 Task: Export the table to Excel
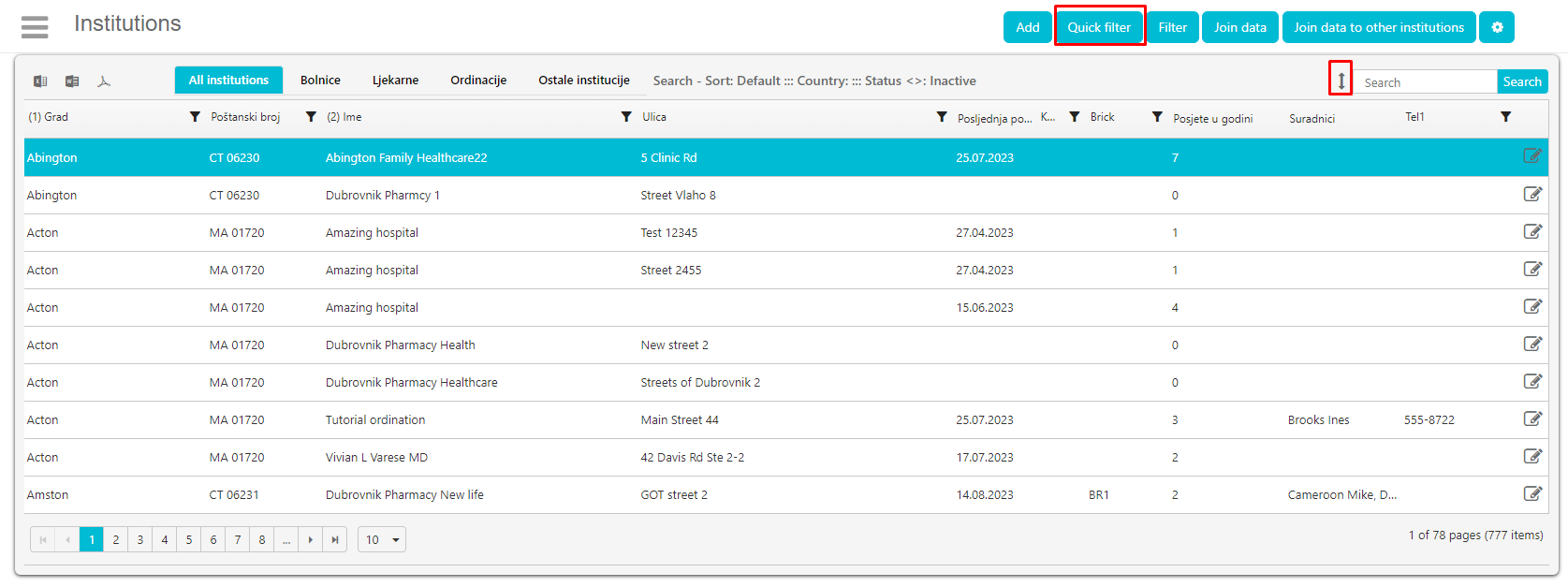click(40, 81)
